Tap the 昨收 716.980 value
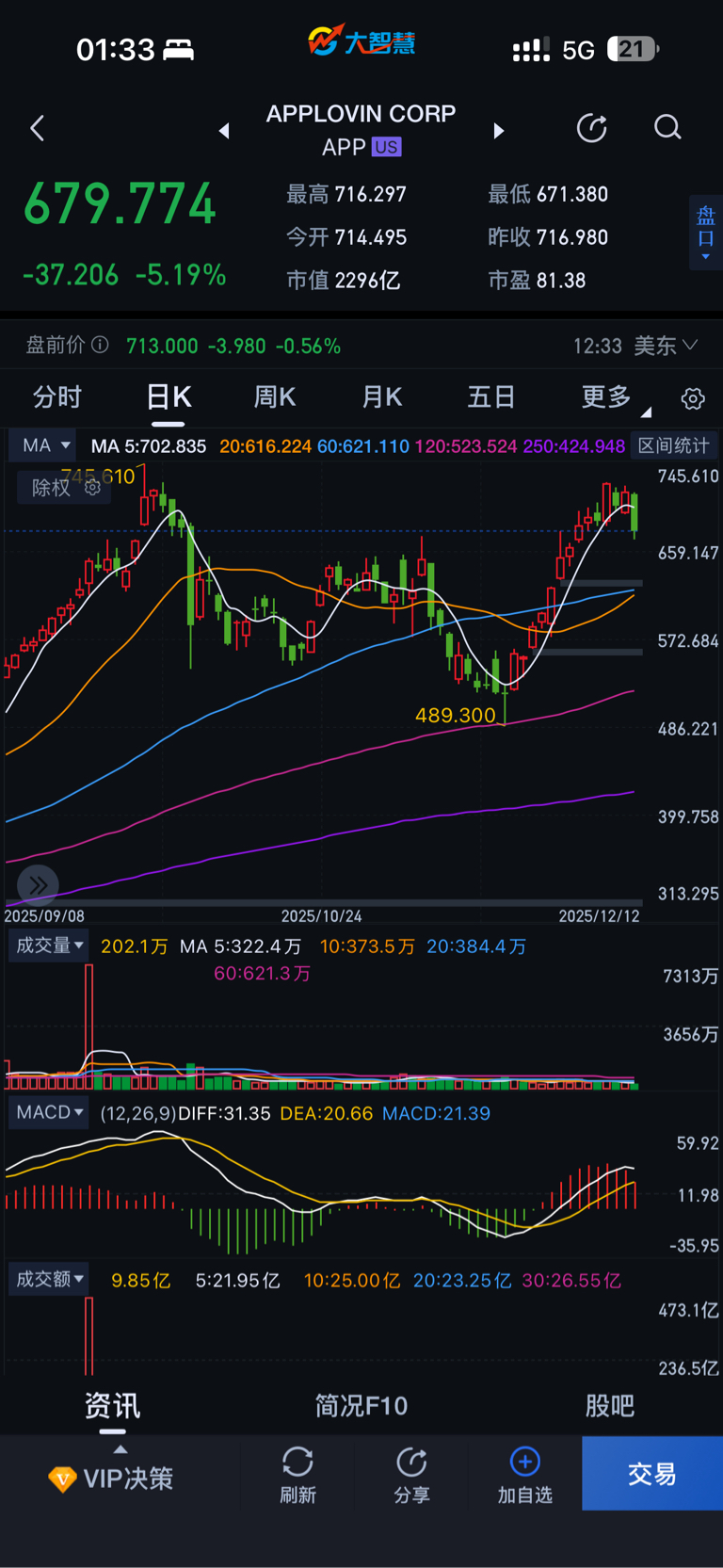 572,237
